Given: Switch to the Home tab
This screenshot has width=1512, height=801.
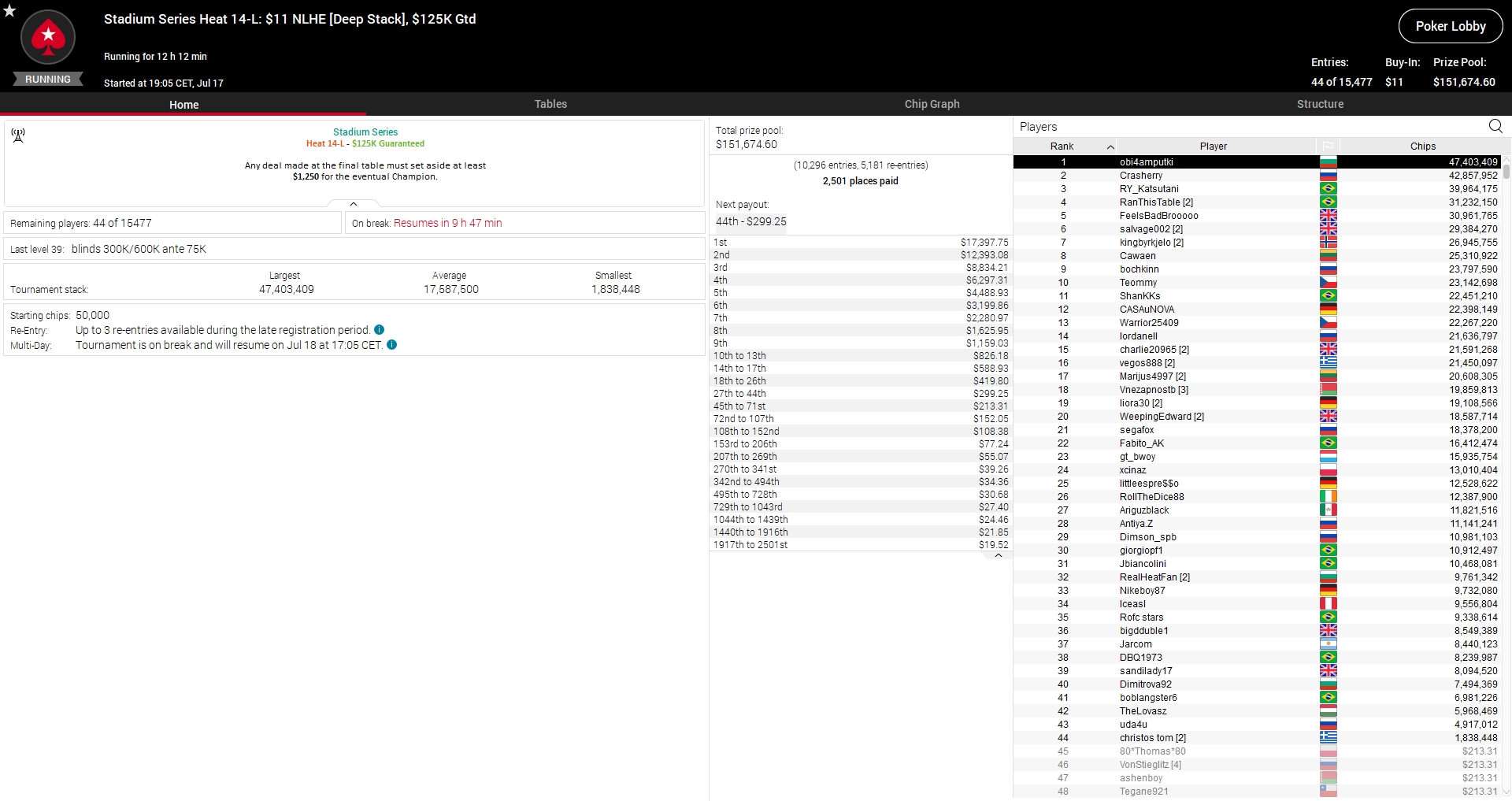Looking at the screenshot, I should 183,104.
